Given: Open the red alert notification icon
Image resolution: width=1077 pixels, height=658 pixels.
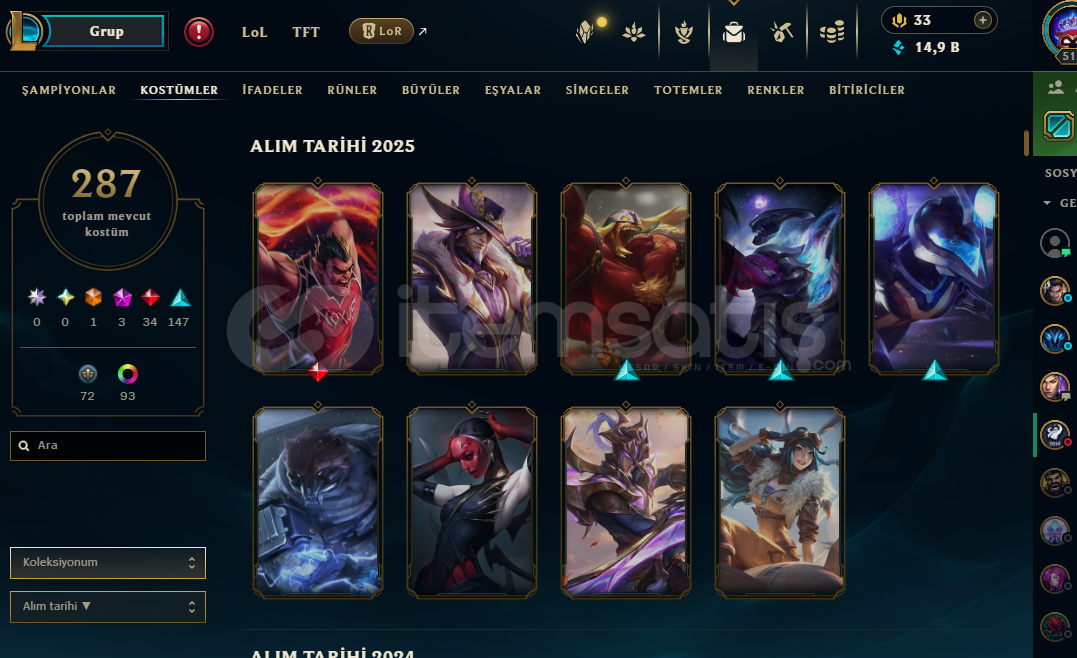Looking at the screenshot, I should click(199, 32).
